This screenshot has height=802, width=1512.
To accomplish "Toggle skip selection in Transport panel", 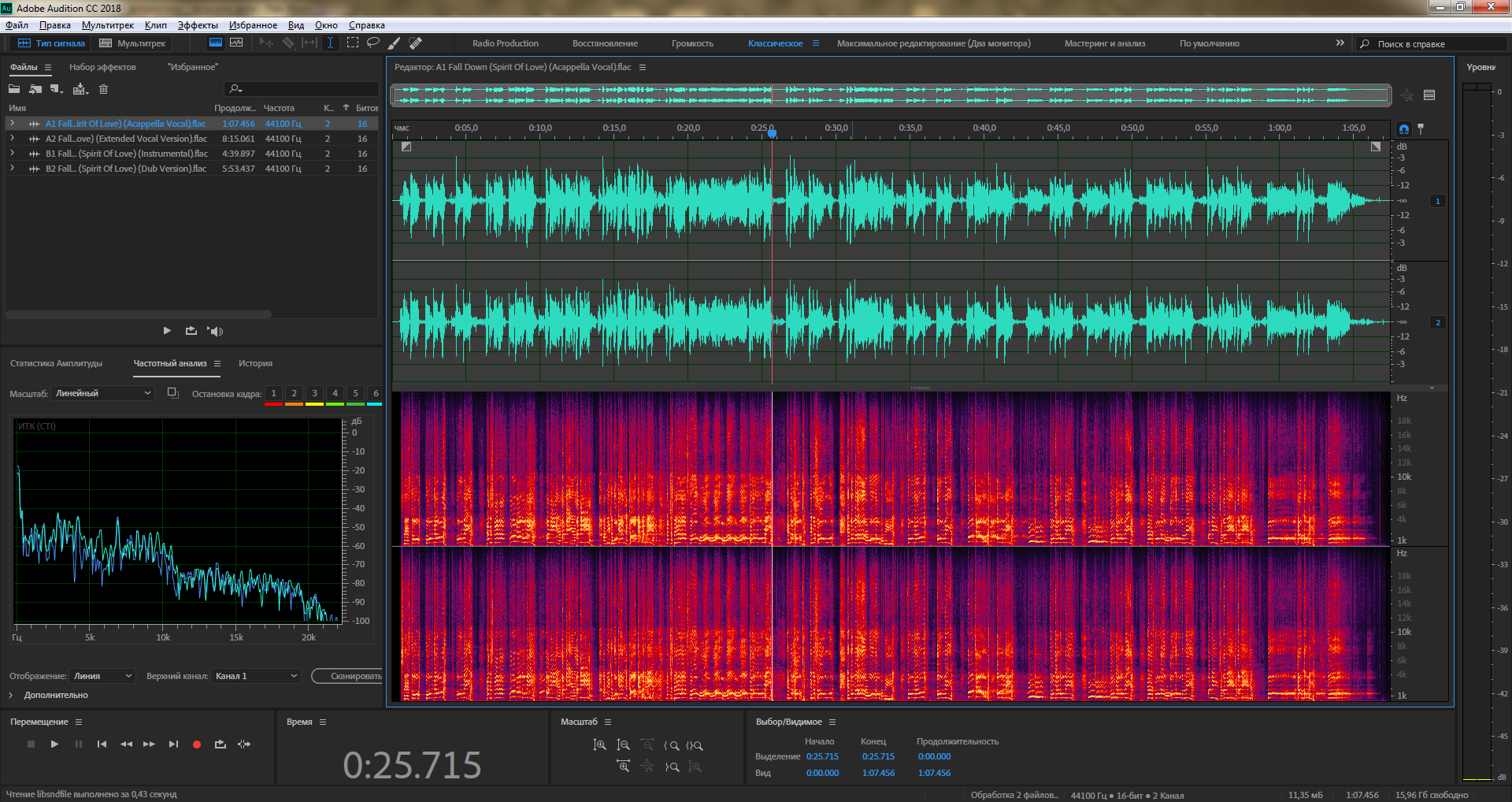I will 244,744.
